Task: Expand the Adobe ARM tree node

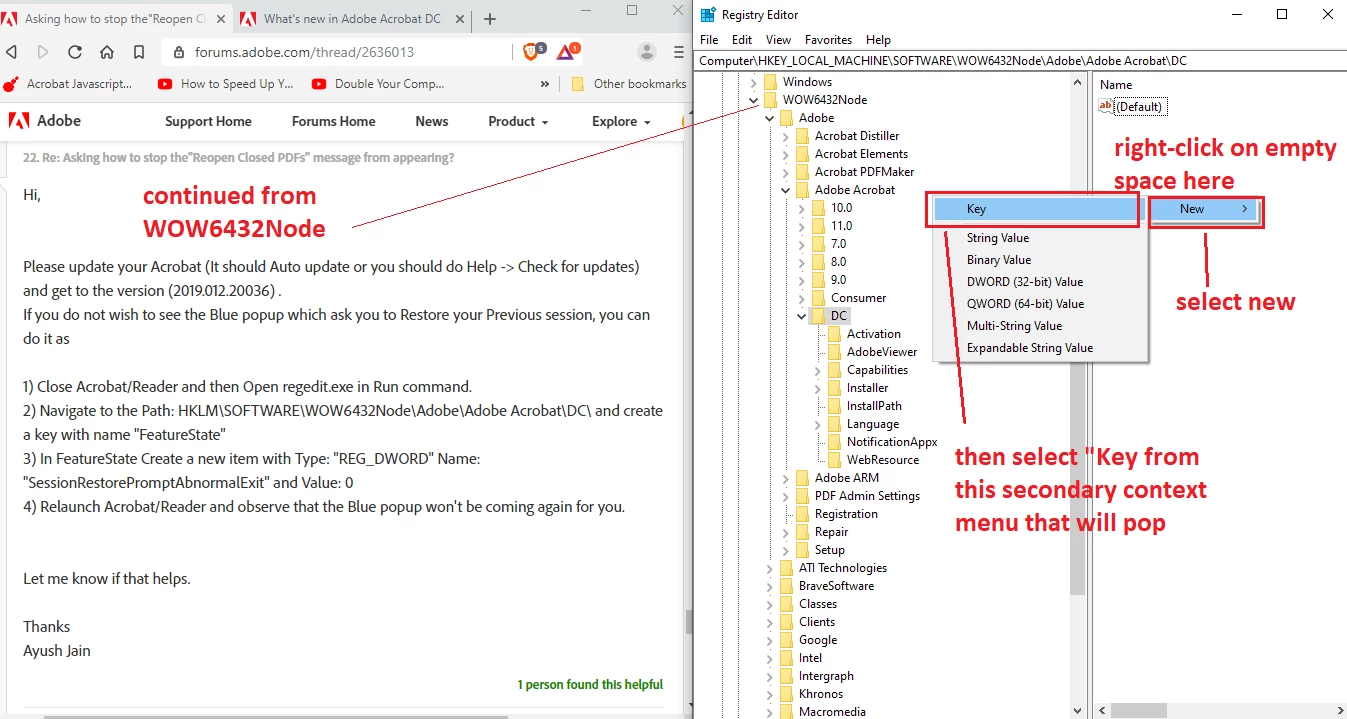Action: 785,478
